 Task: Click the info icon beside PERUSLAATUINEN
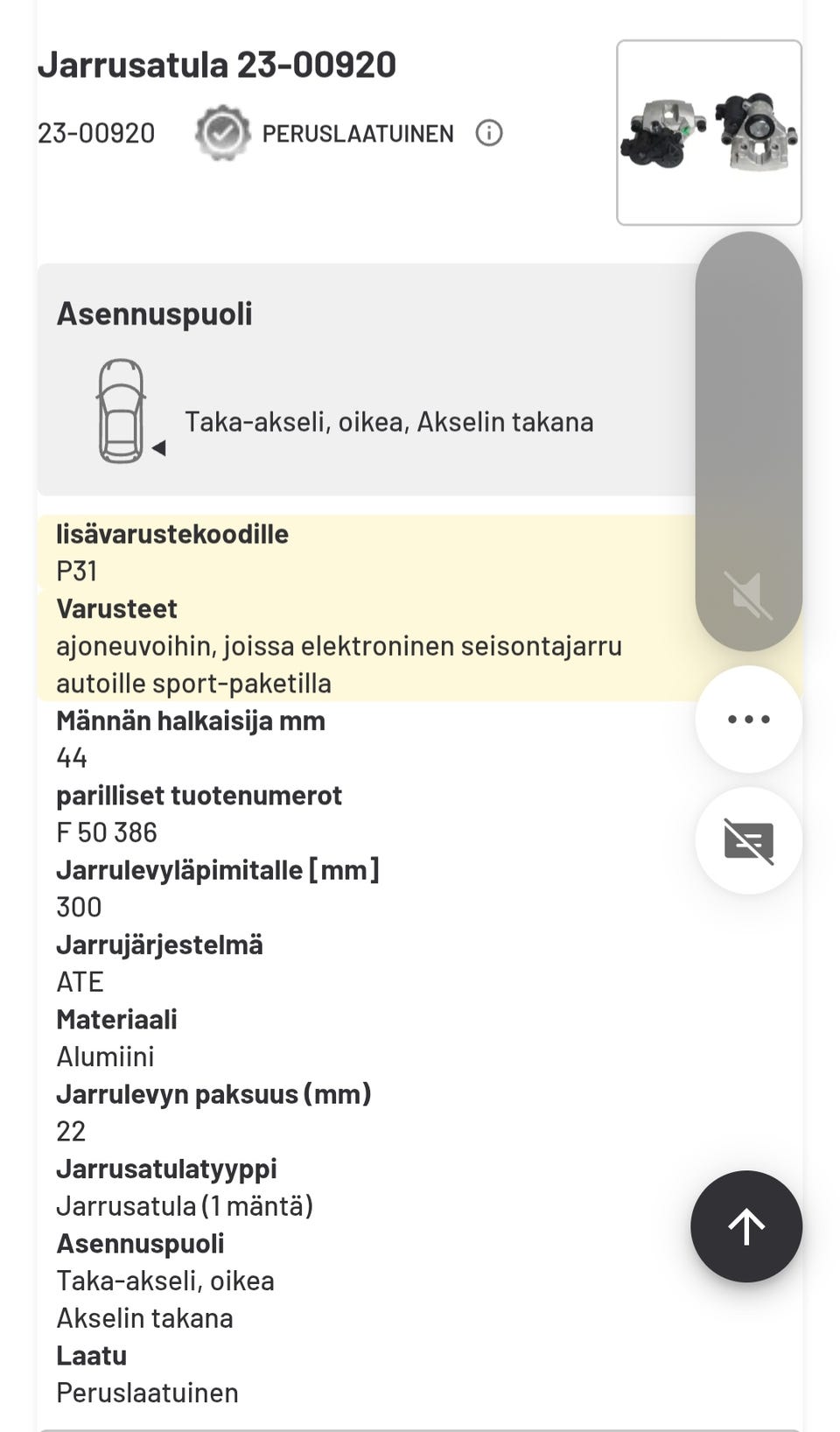[488, 133]
